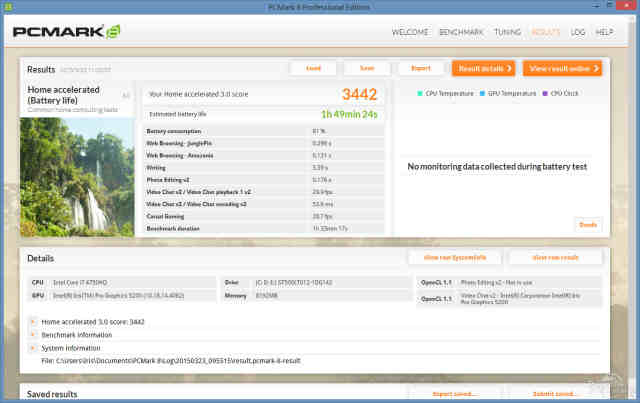Click View raw SystemInfo button
Viewport: 640px width, 403px height.
[x=455, y=258]
